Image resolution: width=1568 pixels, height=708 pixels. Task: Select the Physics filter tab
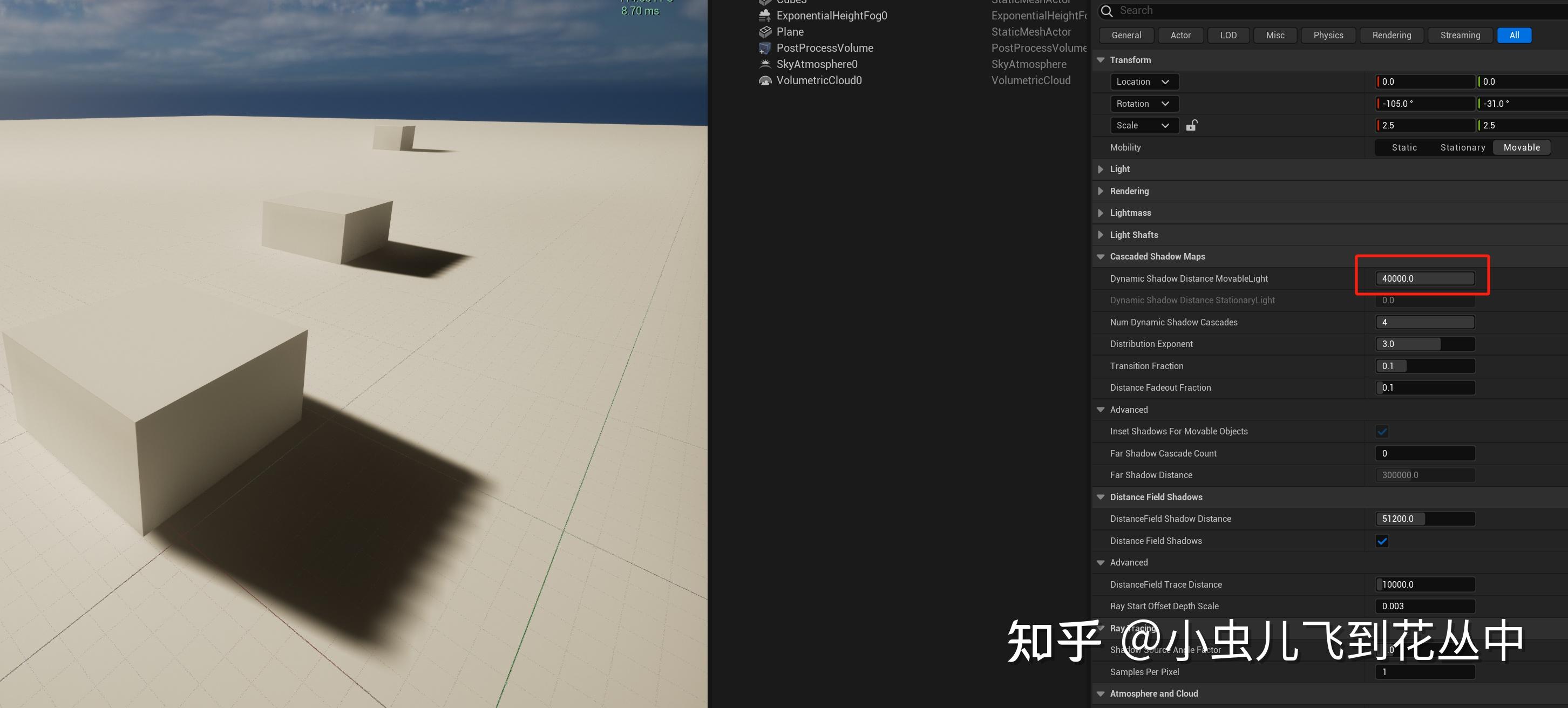coord(1328,35)
